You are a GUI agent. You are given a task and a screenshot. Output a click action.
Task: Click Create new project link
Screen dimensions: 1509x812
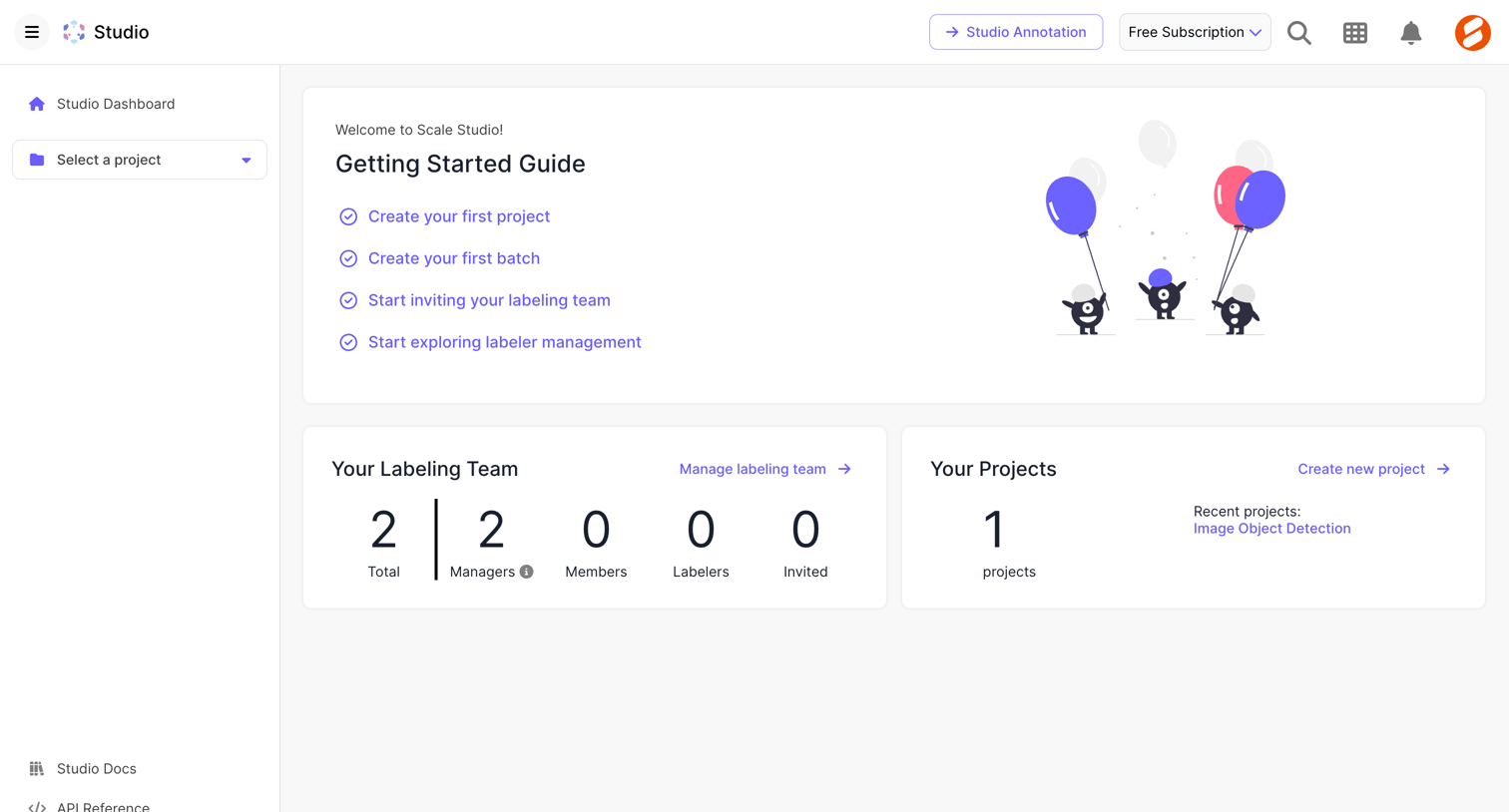tap(1361, 469)
